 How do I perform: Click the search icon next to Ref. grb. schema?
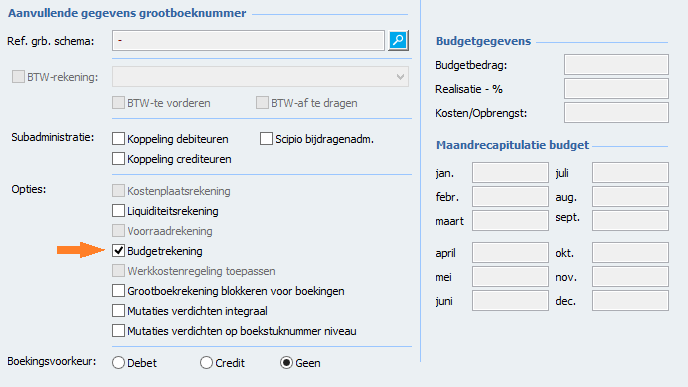(398, 40)
